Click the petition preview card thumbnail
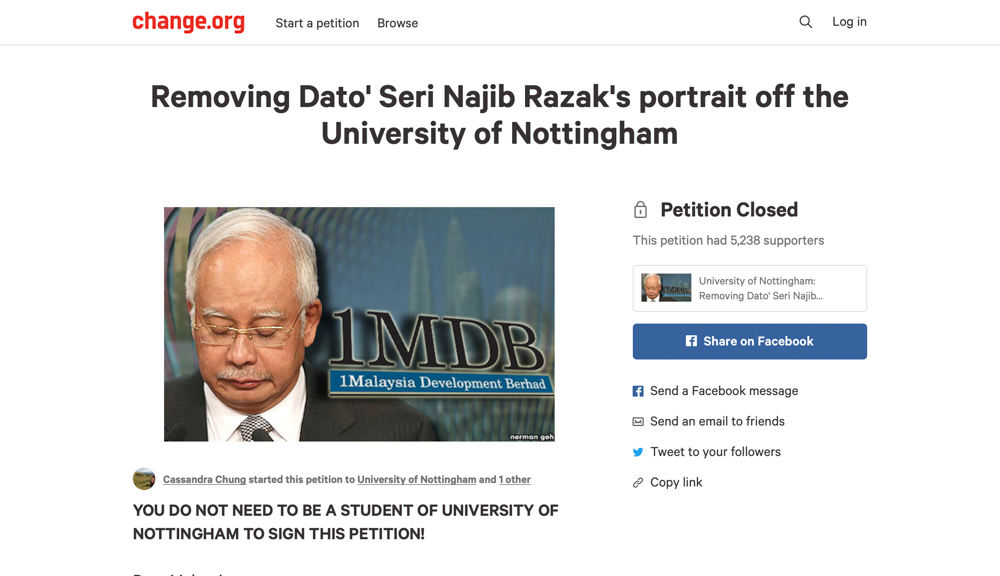This screenshot has height=576, width=1000. [x=666, y=288]
